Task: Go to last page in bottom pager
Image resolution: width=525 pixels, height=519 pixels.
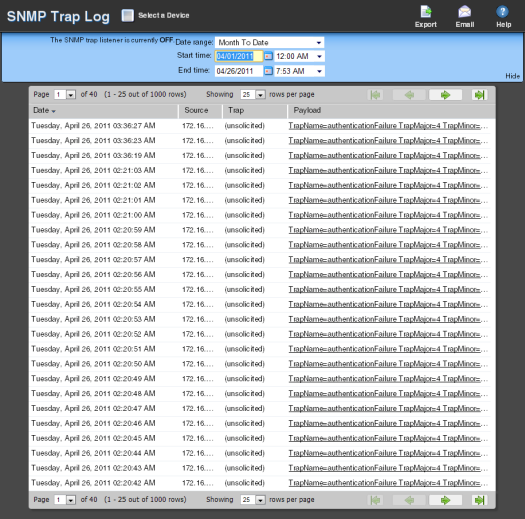Action: click(x=479, y=500)
